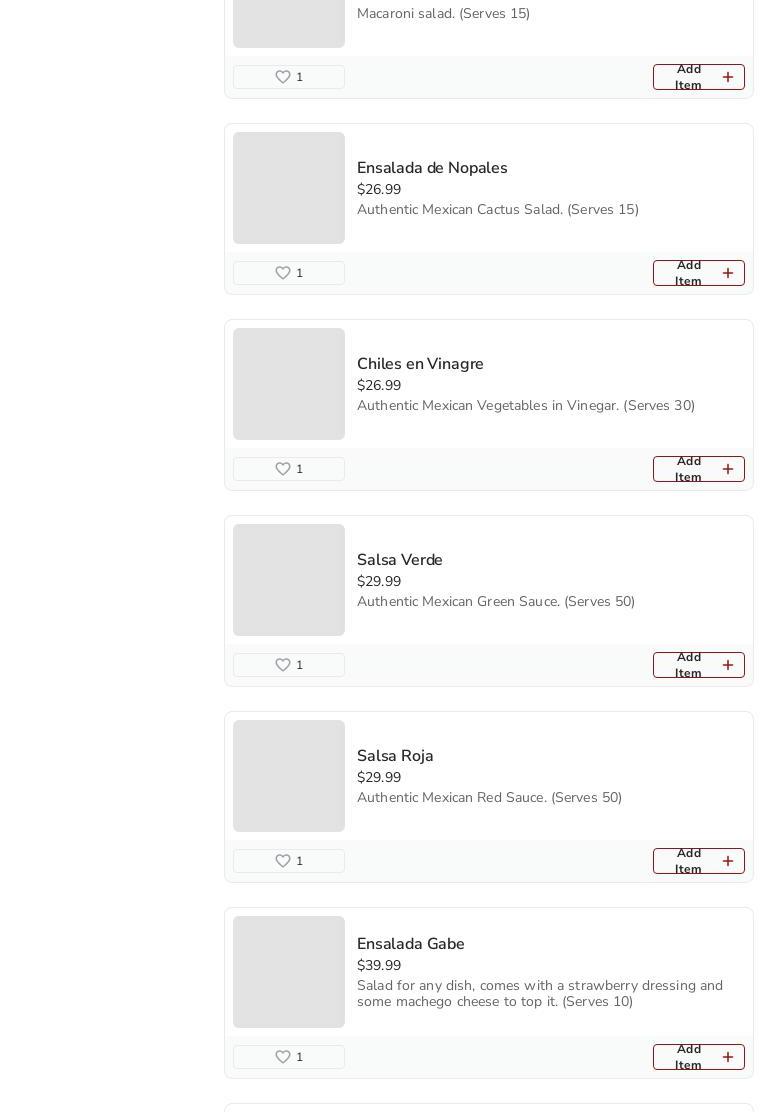Image resolution: width=770 pixels, height=1112 pixels.
Task: Click heart icon for Chiles en Vinagre
Action: coord(283,469)
